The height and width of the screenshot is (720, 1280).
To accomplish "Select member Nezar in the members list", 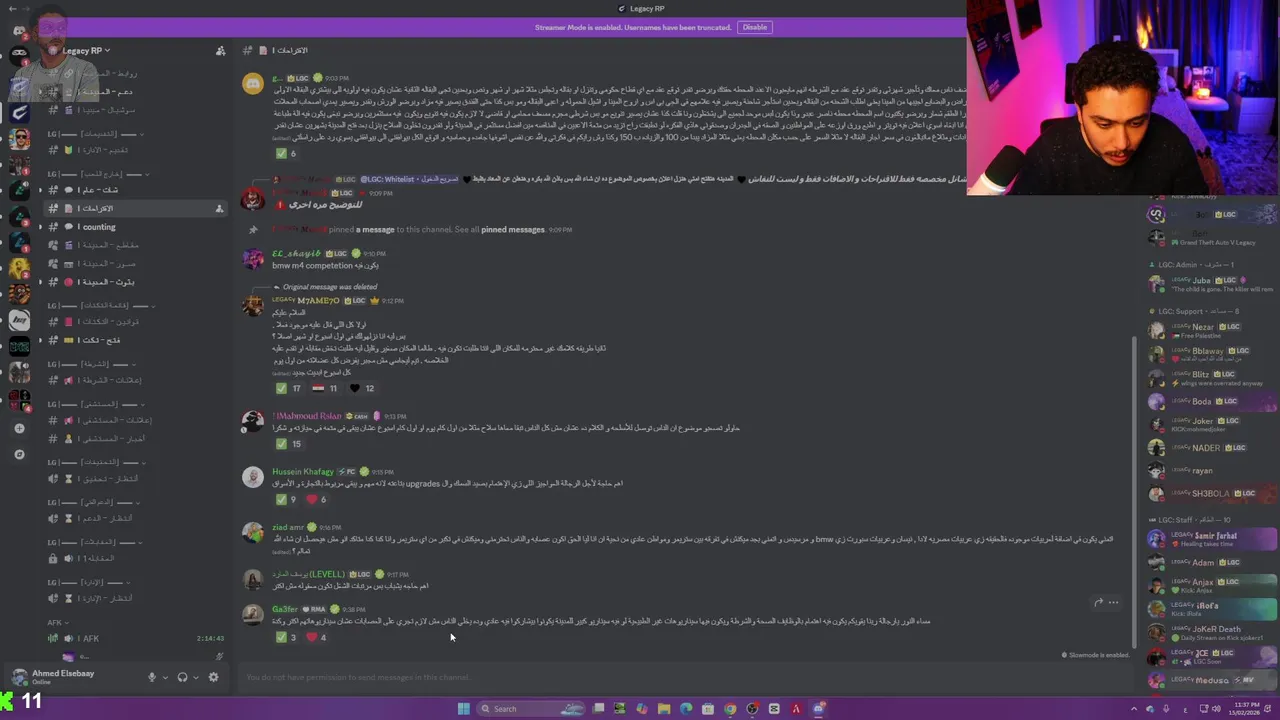I will 1212,329.
